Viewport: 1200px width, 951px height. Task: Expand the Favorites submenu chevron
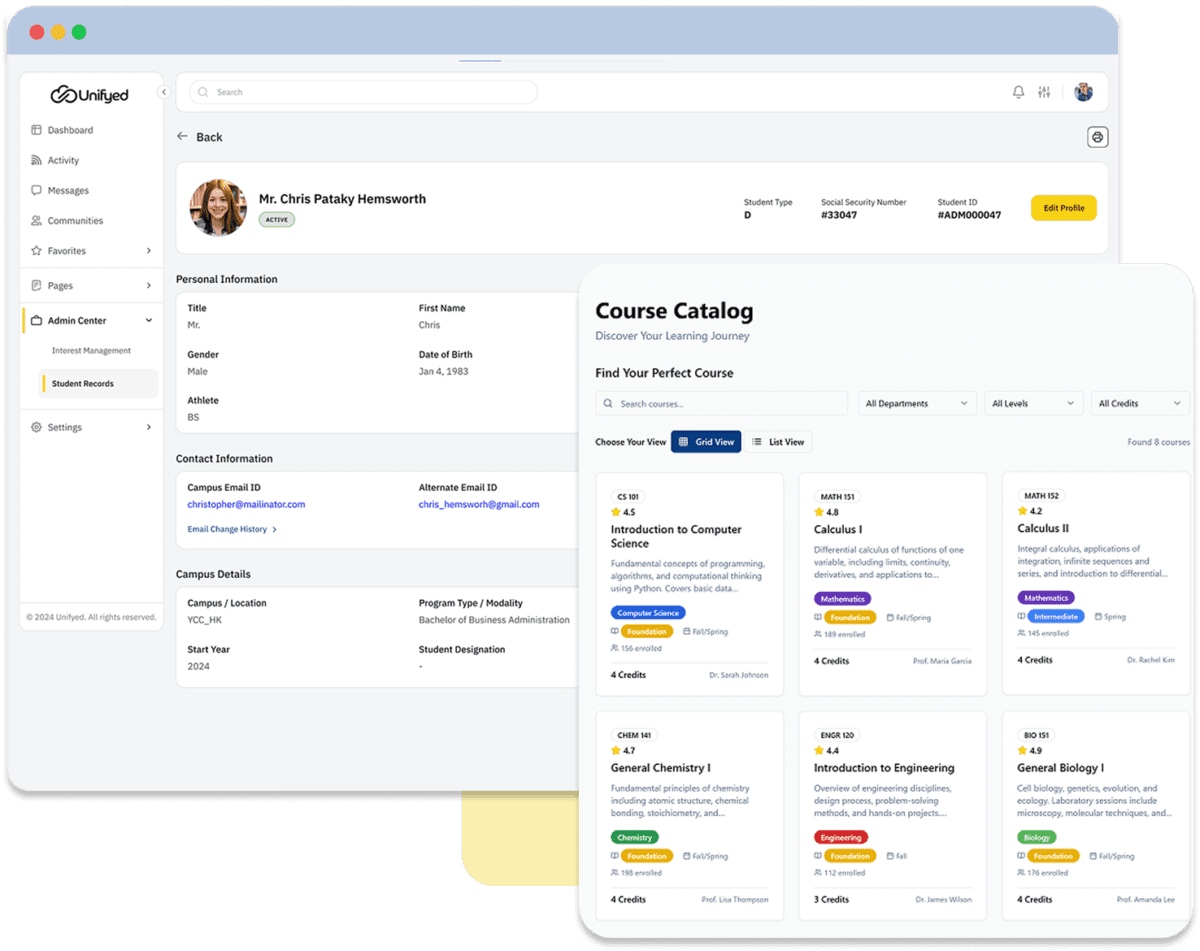pyautogui.click(x=149, y=250)
